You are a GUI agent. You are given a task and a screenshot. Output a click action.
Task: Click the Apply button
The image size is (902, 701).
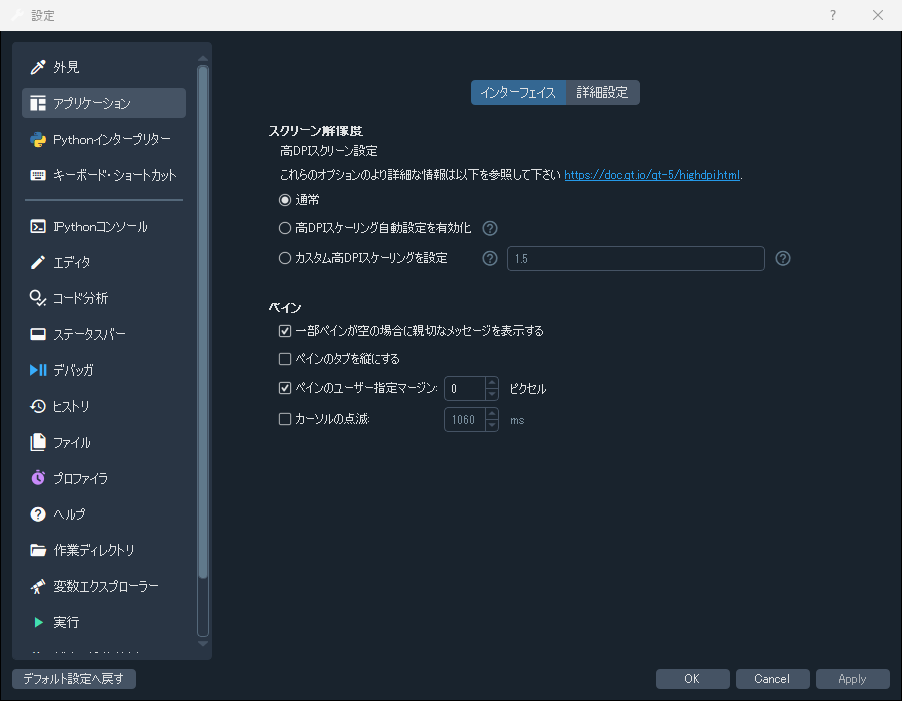point(853,679)
